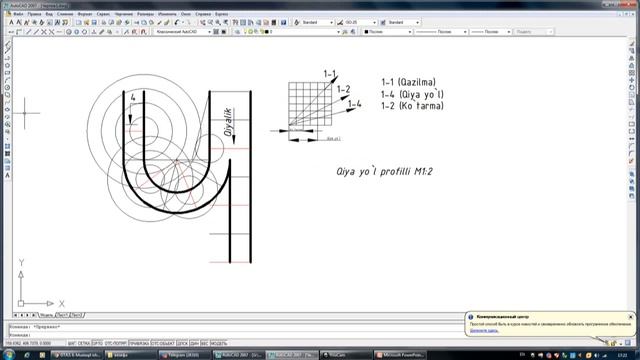
Task: Close the Communication Center notification balloon
Action: click(631, 317)
